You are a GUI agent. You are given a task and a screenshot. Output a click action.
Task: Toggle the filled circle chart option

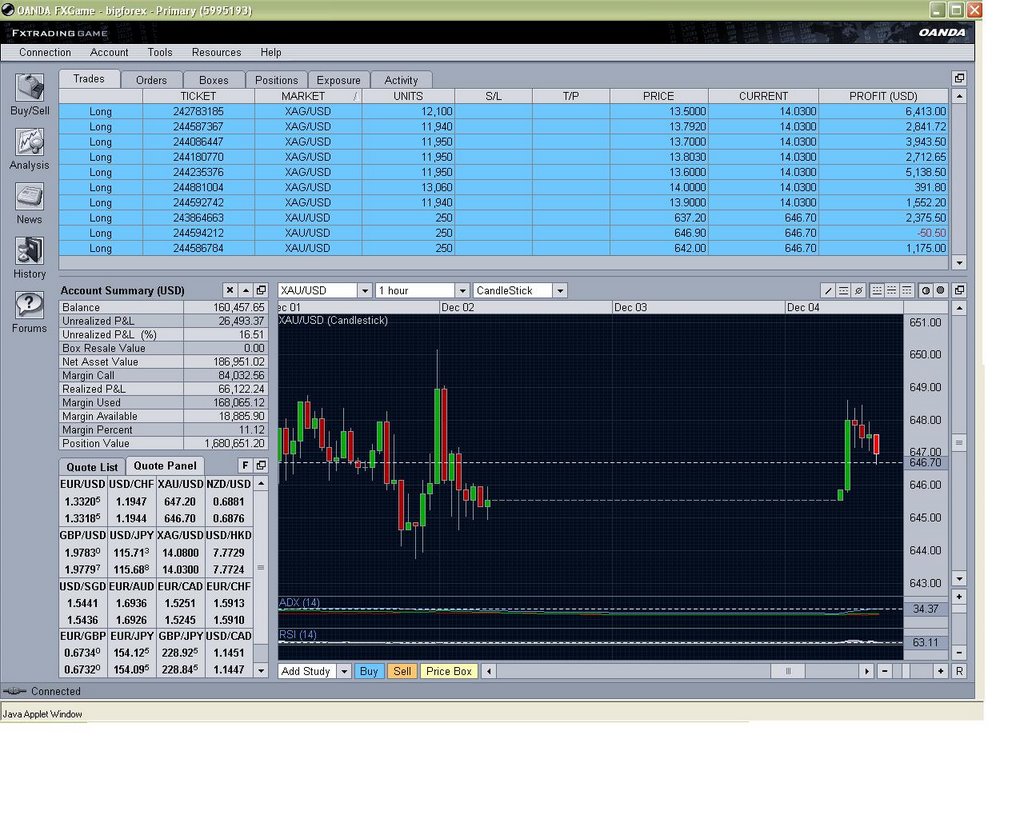(x=940, y=291)
